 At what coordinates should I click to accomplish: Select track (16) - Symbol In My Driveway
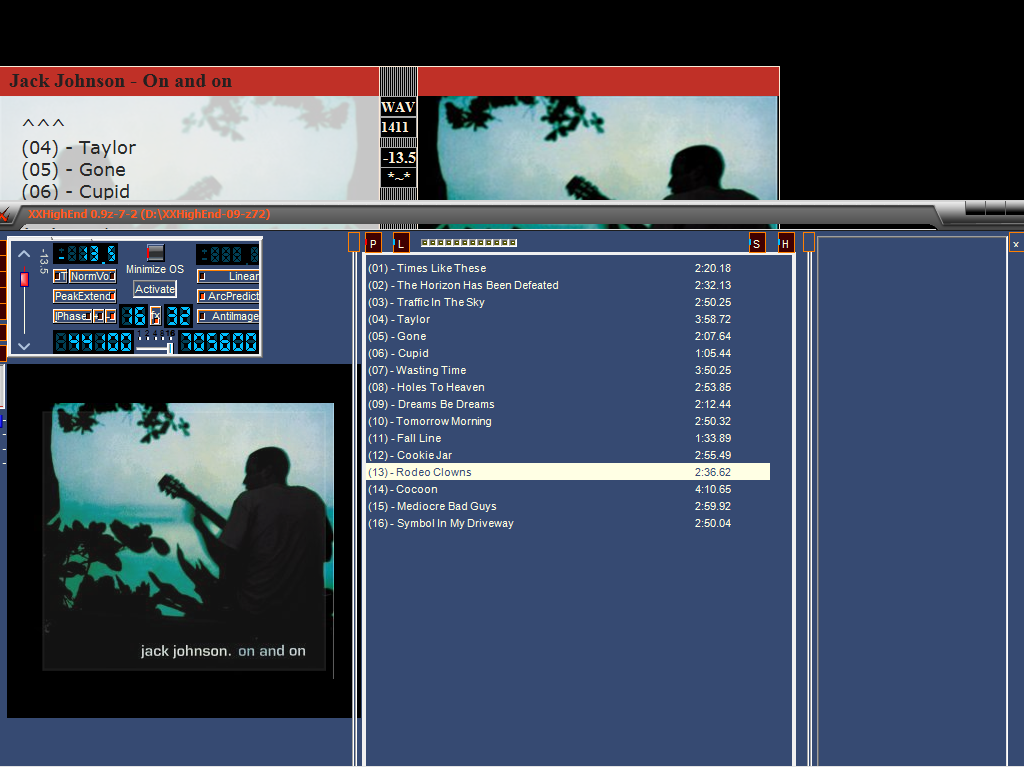click(x=568, y=523)
